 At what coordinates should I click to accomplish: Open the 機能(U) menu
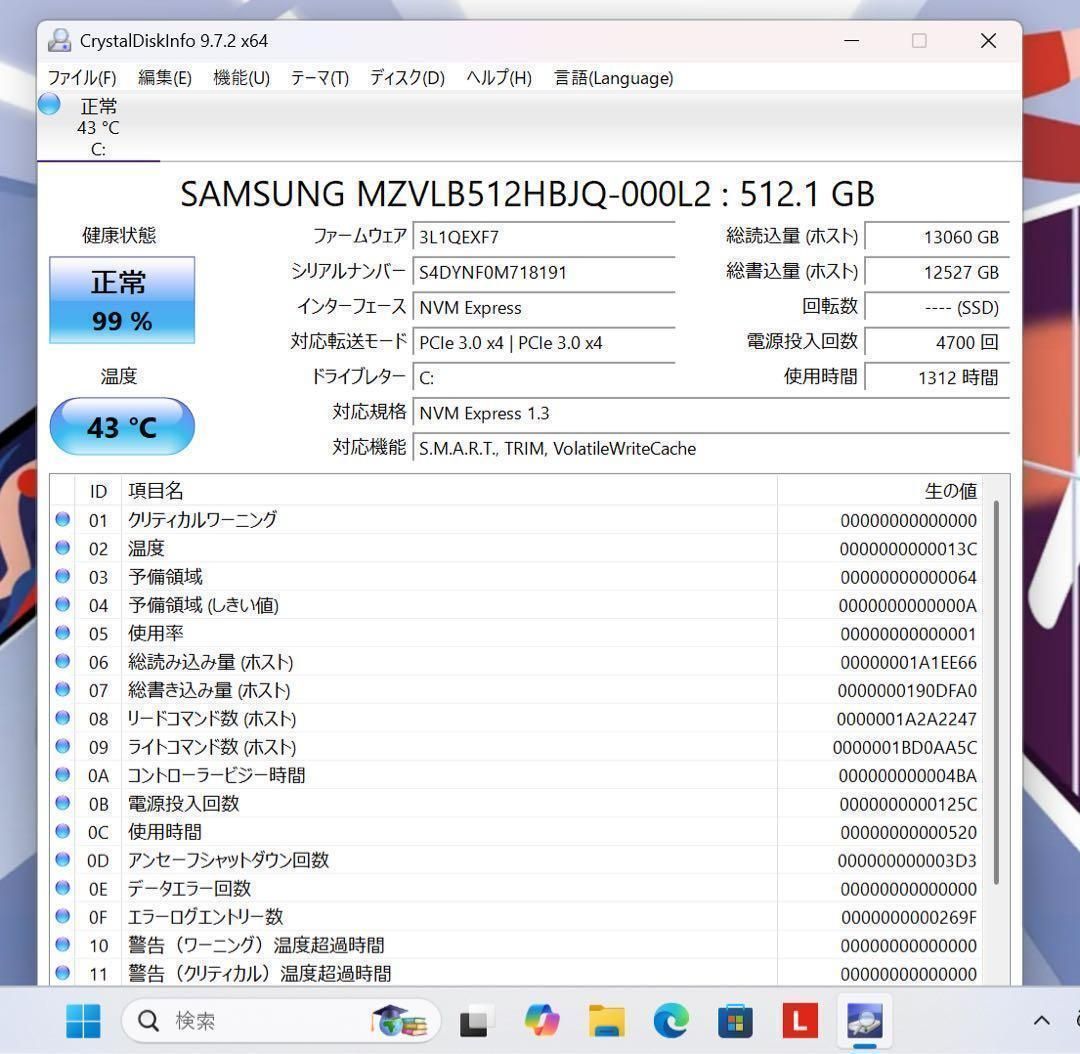tap(241, 78)
